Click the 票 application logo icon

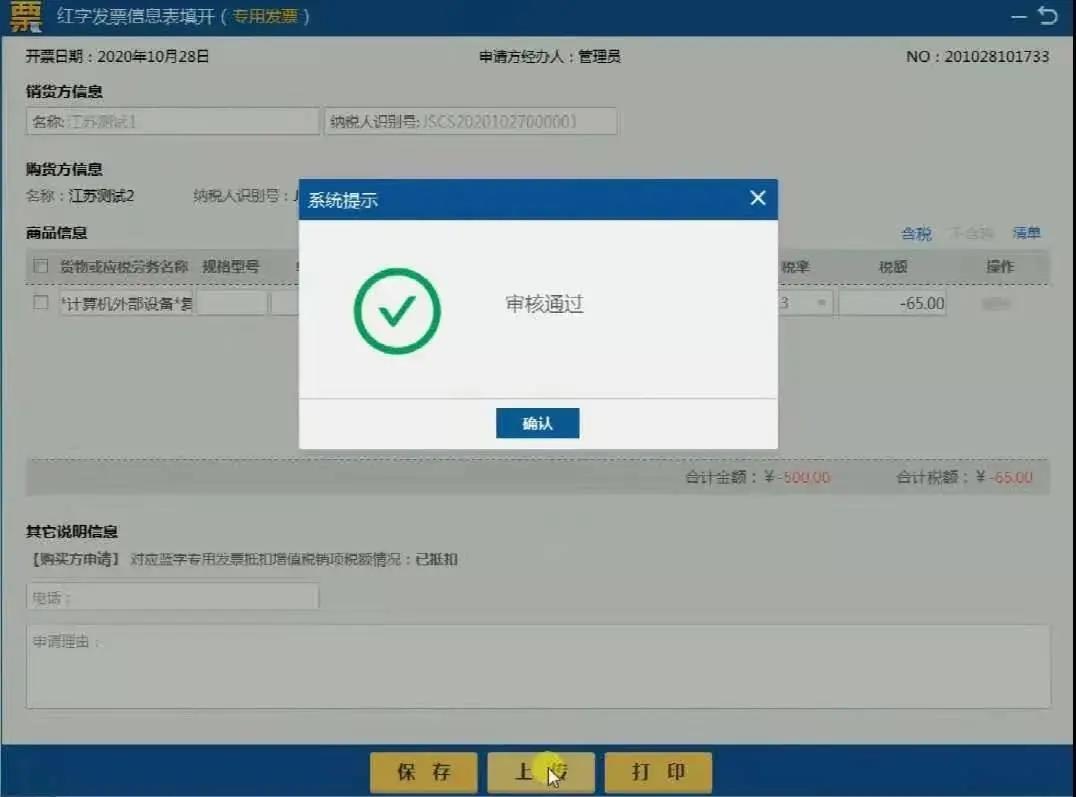pyautogui.click(x=24, y=17)
